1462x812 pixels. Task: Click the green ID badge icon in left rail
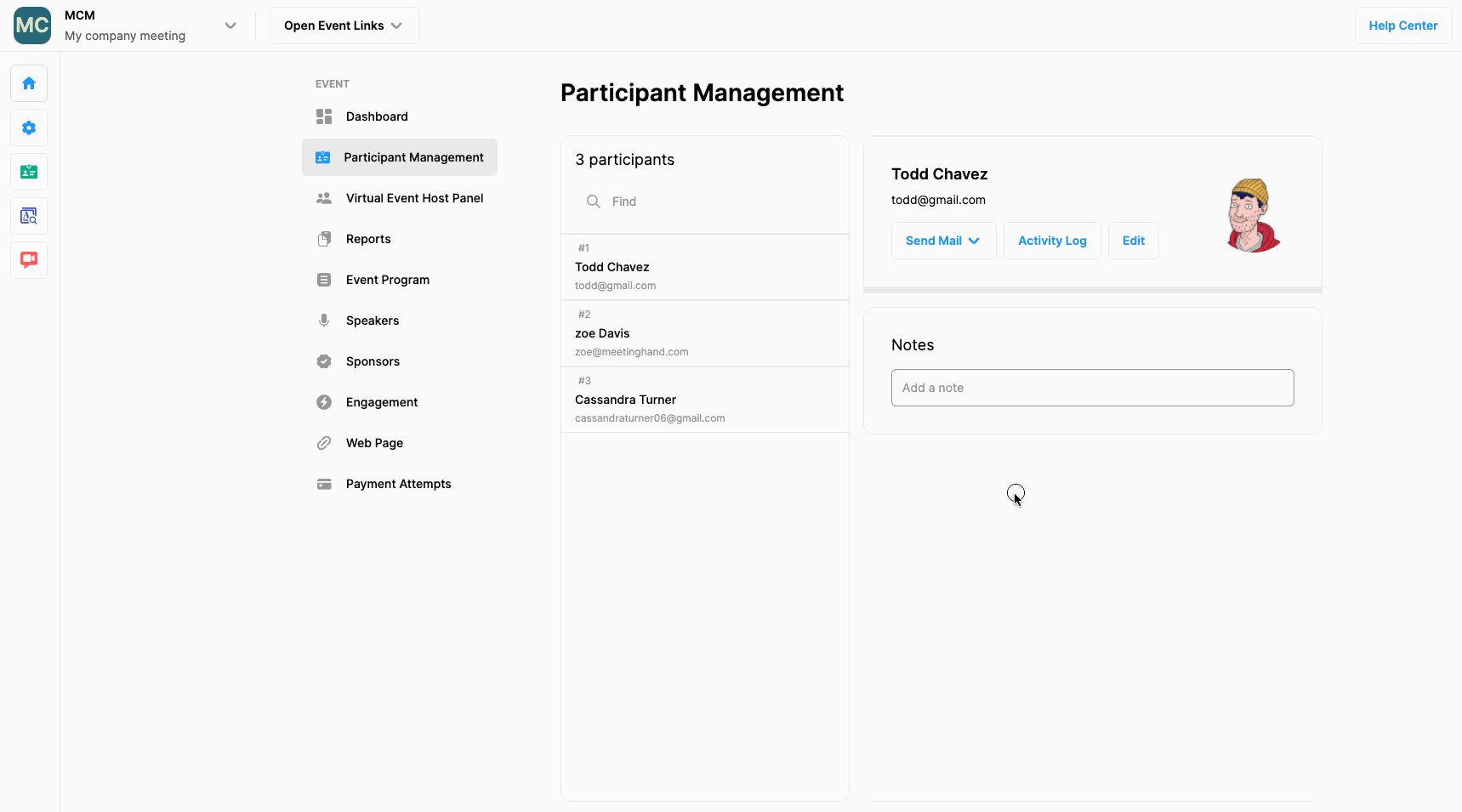pos(29,172)
